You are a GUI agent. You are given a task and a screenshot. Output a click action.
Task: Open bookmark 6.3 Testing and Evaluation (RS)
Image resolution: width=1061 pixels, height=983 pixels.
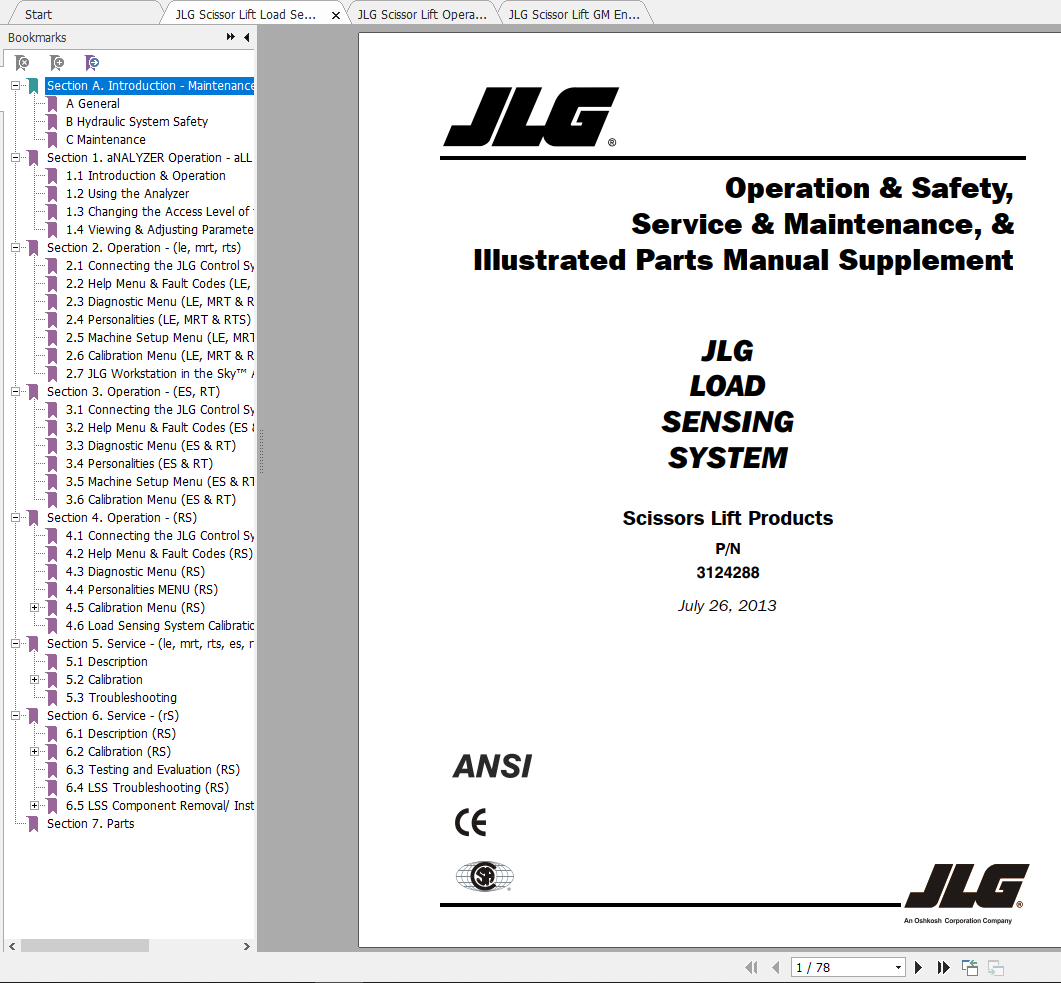[153, 770]
